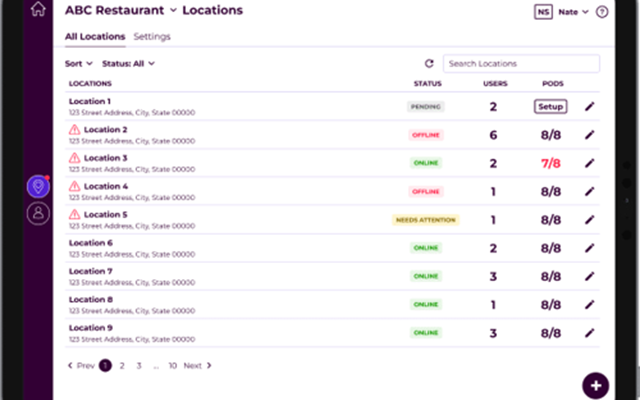Click users count 6 for Location 2
640x400 pixels.
493,135
